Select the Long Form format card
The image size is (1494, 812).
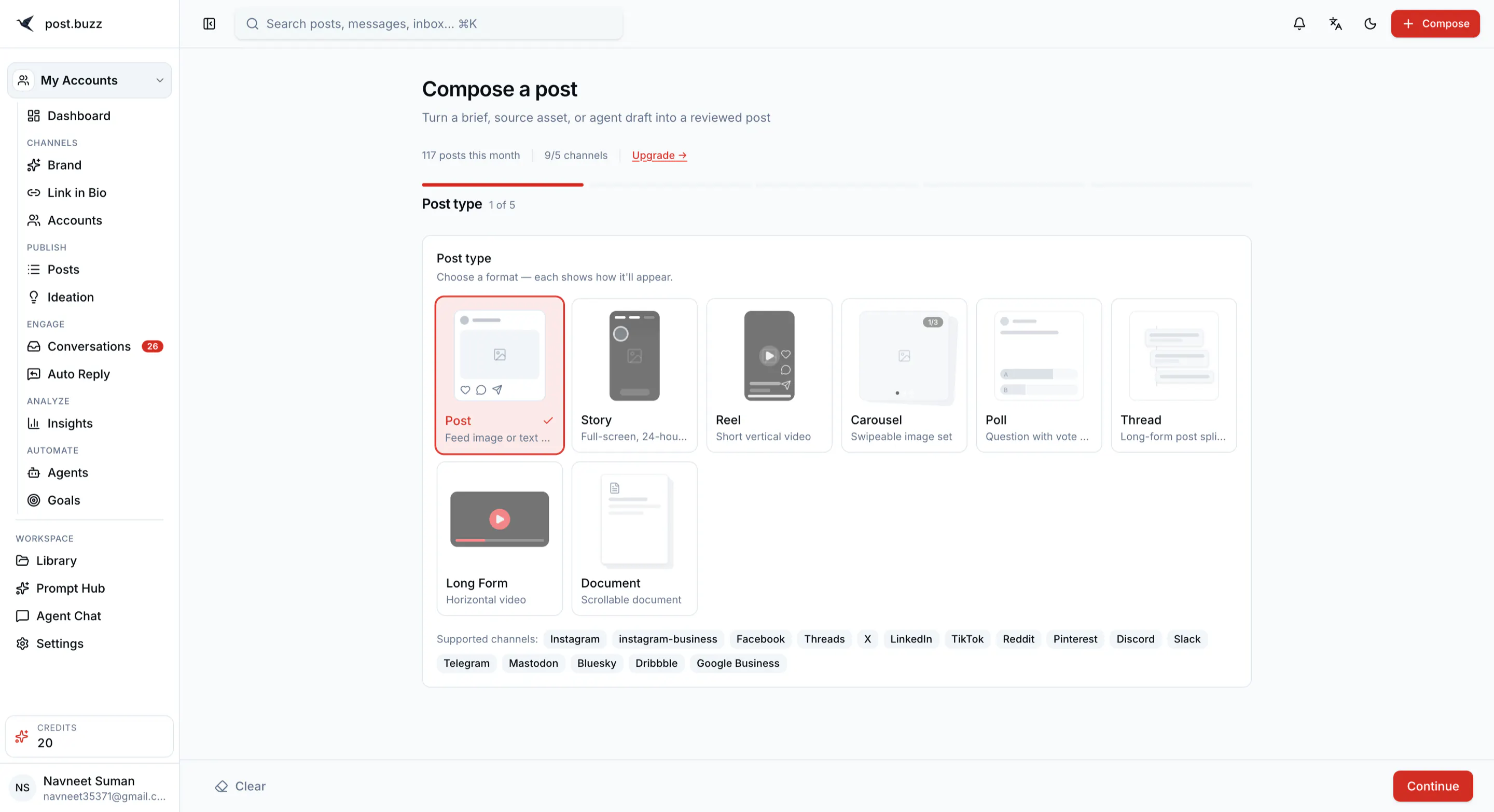coord(500,538)
